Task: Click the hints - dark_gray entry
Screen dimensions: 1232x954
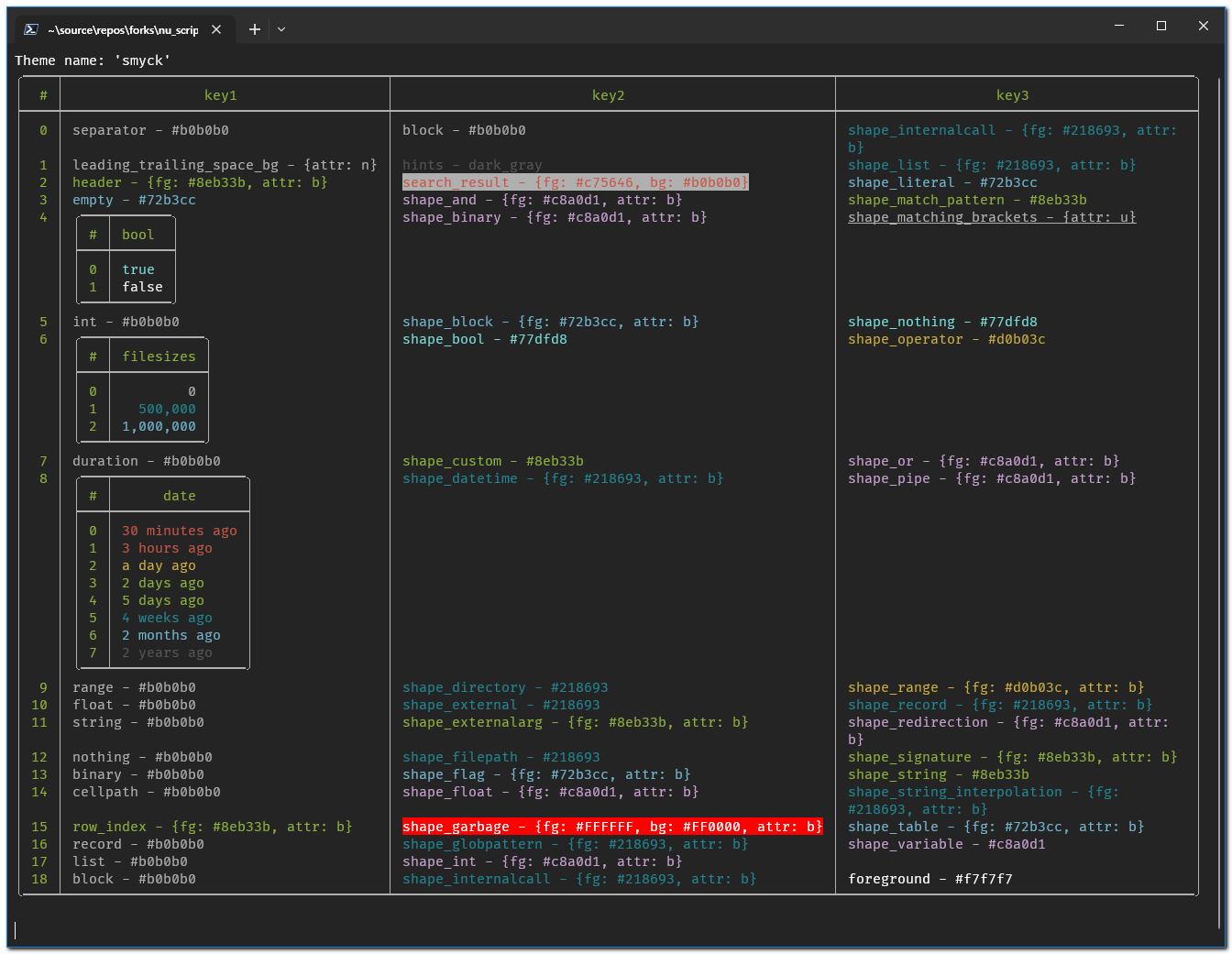Action: click(x=472, y=165)
